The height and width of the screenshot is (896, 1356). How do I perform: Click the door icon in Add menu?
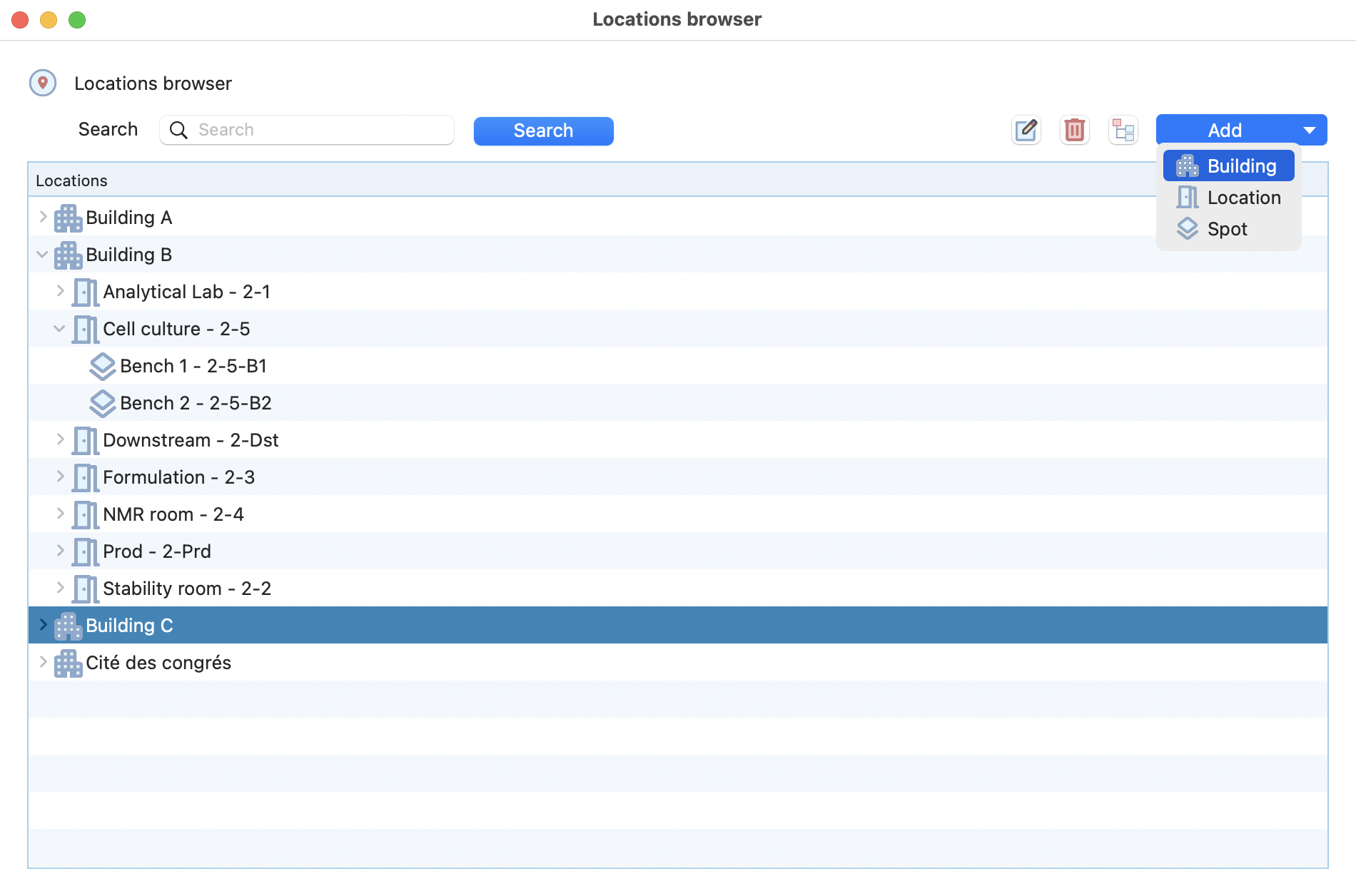click(x=1188, y=198)
